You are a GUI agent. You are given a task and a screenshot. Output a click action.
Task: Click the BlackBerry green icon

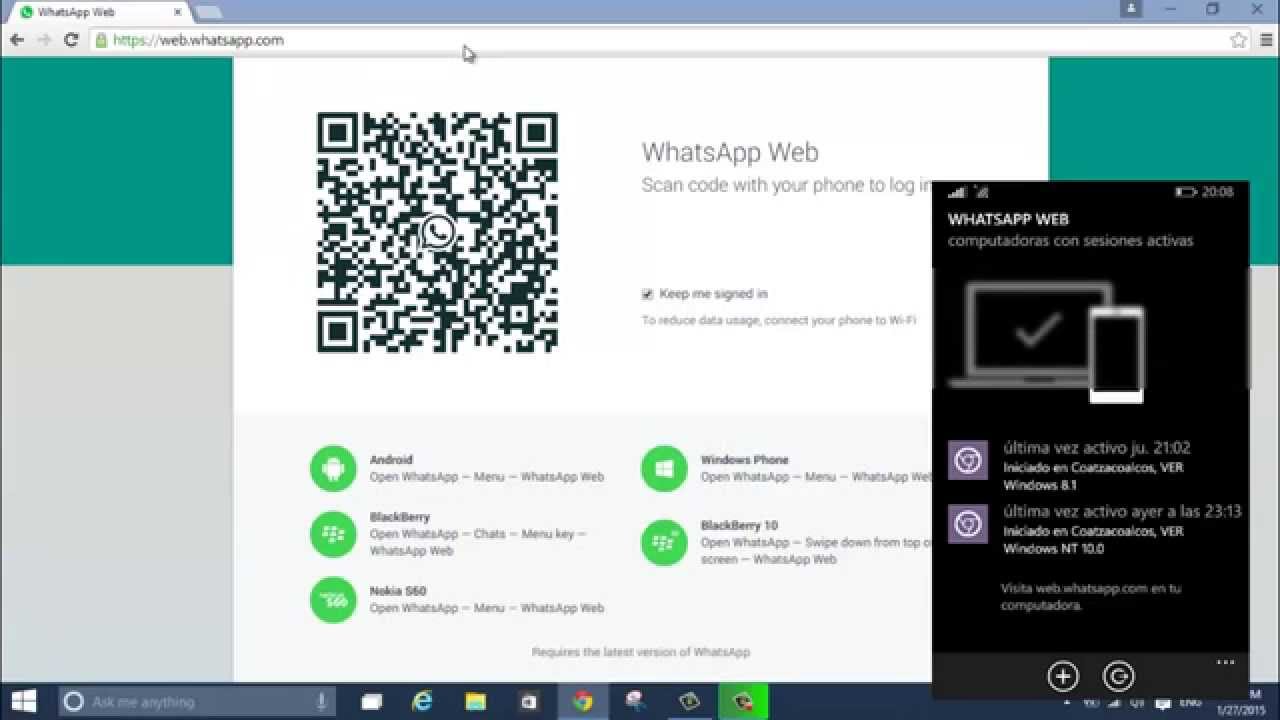point(333,534)
